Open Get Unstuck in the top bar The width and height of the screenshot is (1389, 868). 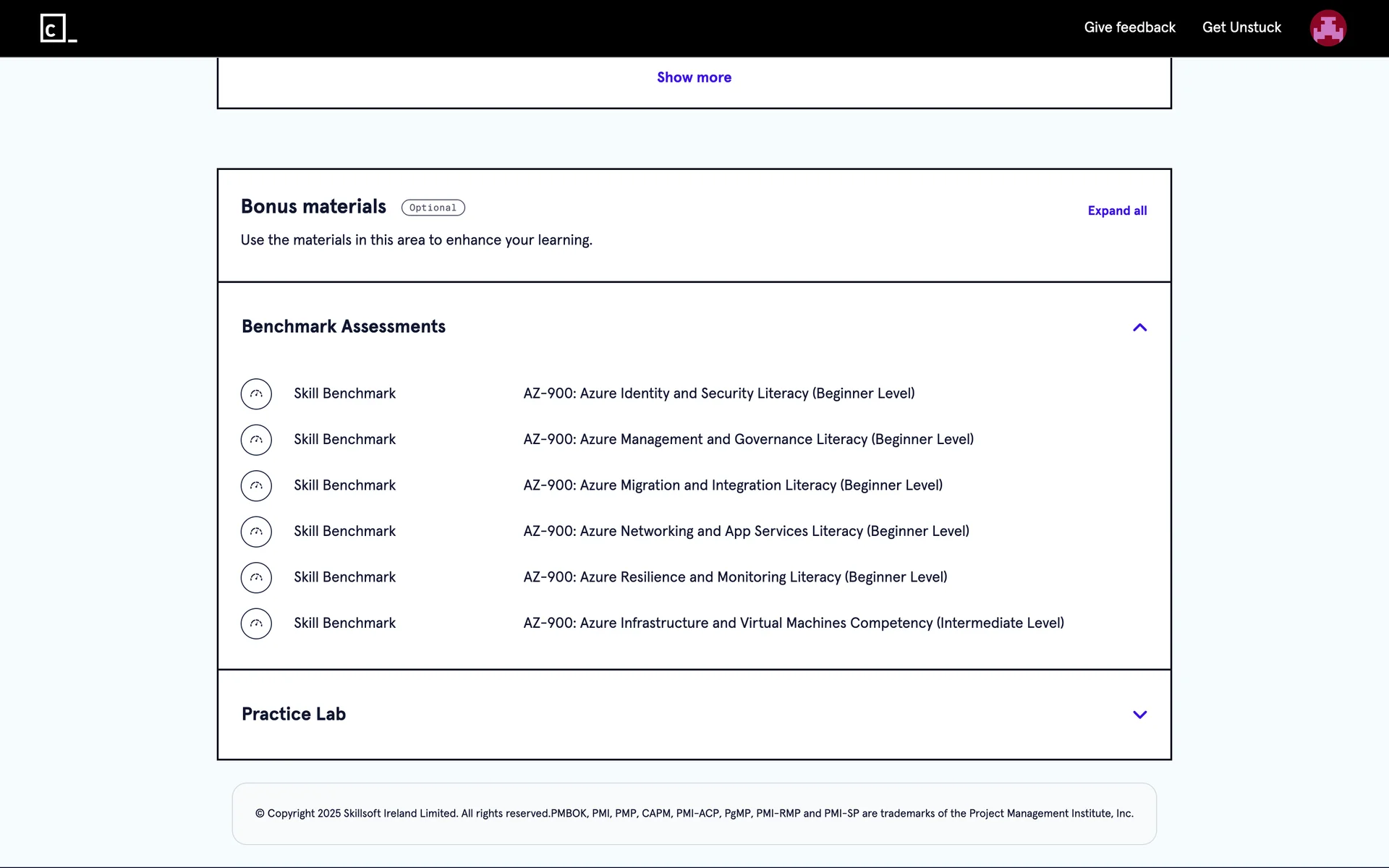pyautogui.click(x=1241, y=27)
